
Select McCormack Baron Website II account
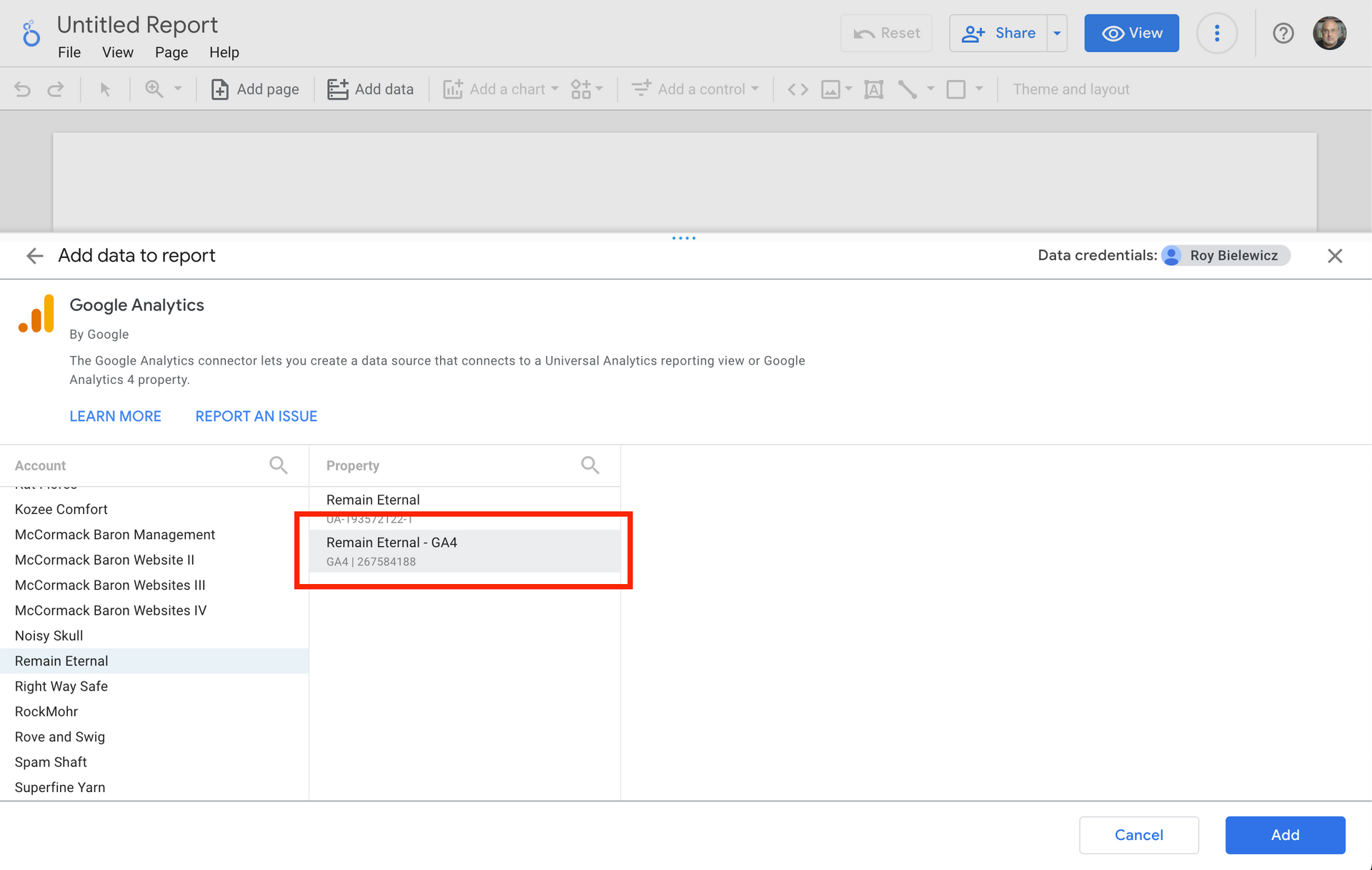coord(154,560)
